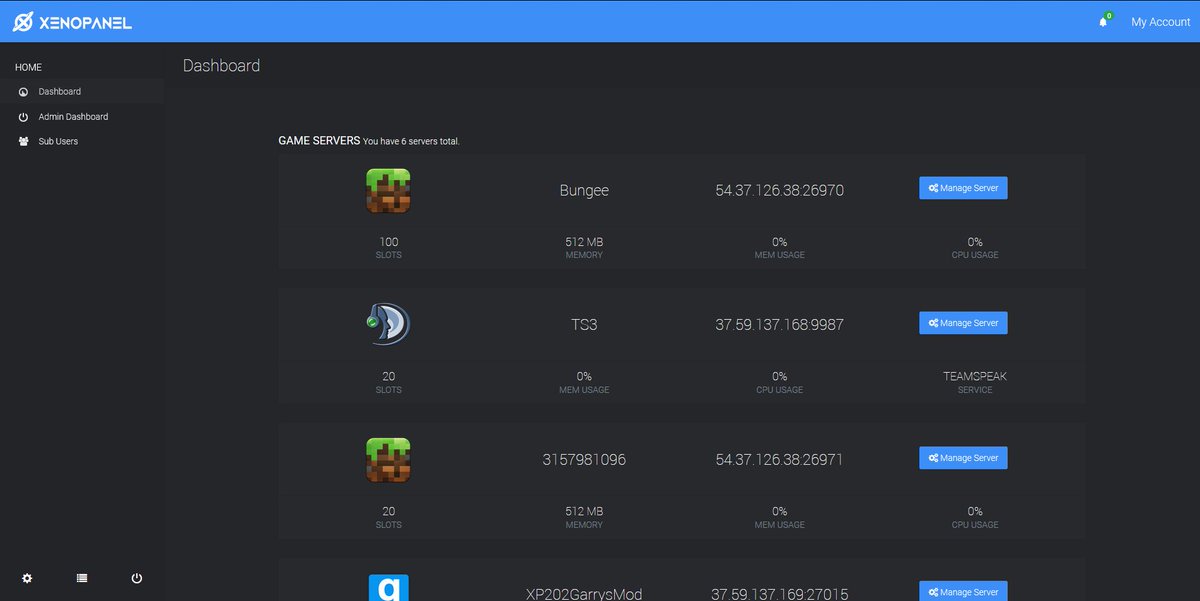This screenshot has width=1200, height=601.
Task: Click the Garry's Mod icon
Action: [388, 587]
